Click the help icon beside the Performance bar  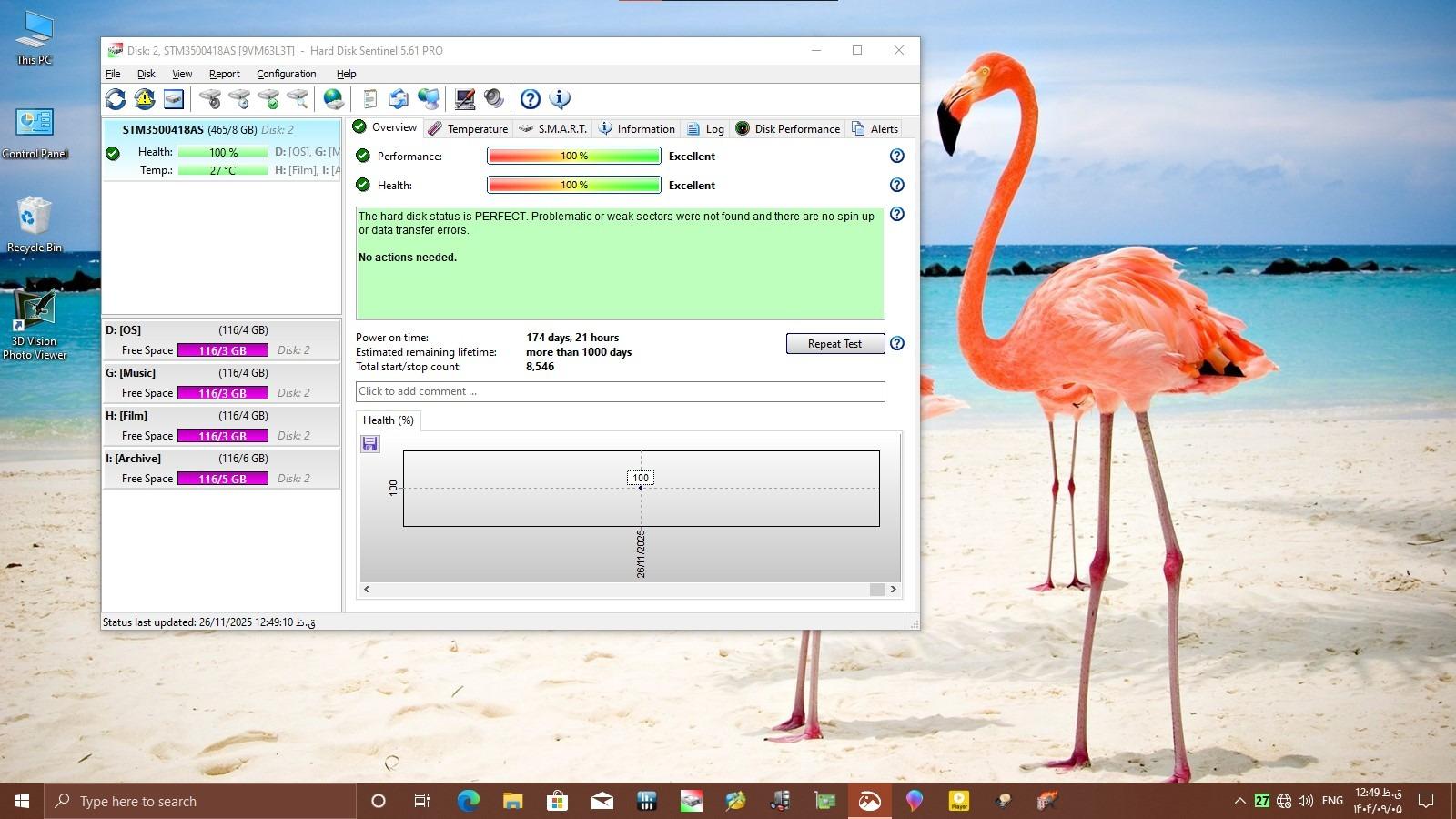click(896, 157)
